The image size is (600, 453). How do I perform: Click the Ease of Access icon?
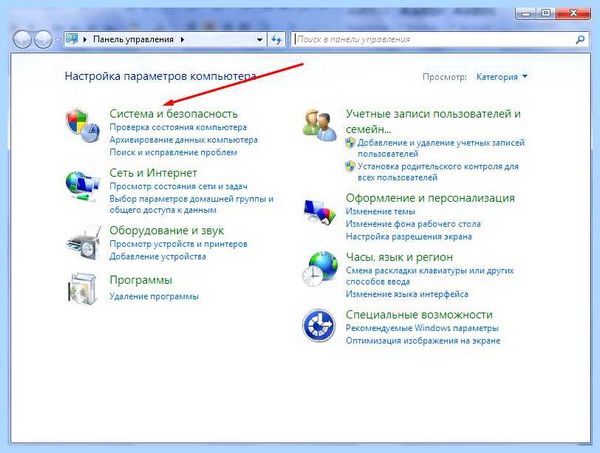click(319, 325)
